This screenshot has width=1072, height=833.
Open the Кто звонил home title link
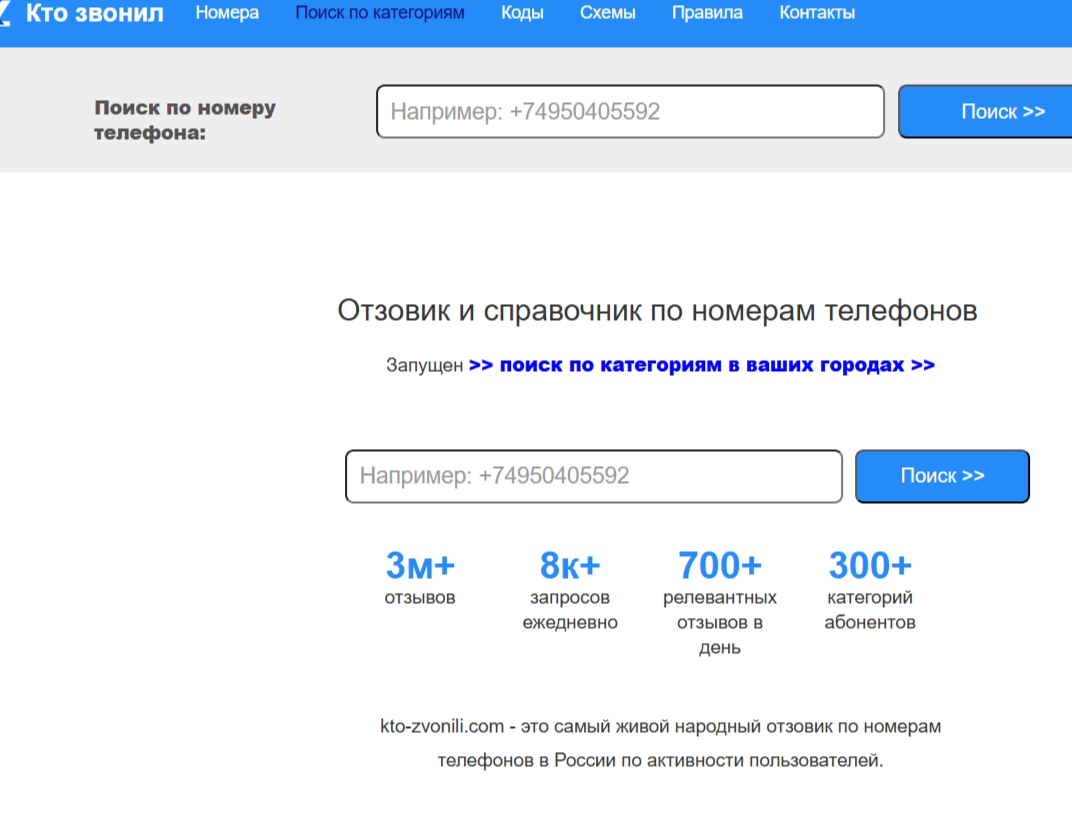click(94, 14)
